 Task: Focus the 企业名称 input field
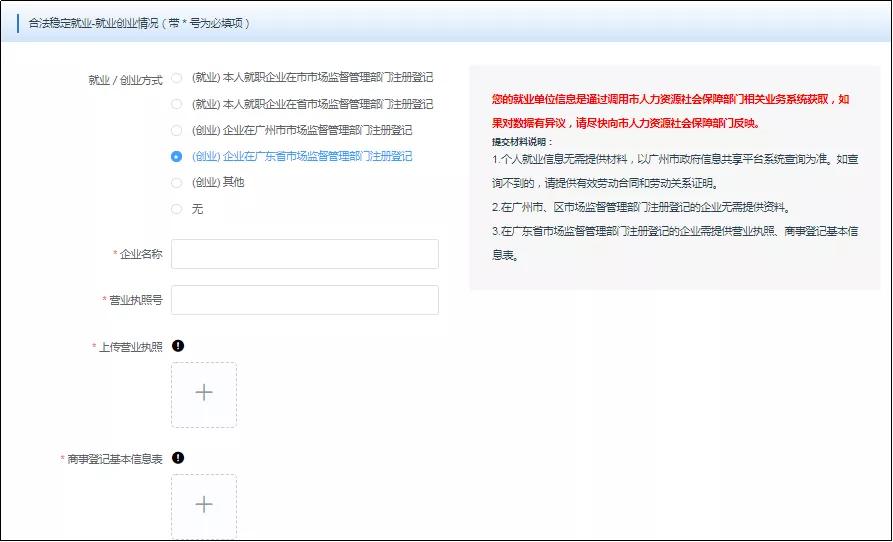click(x=305, y=254)
